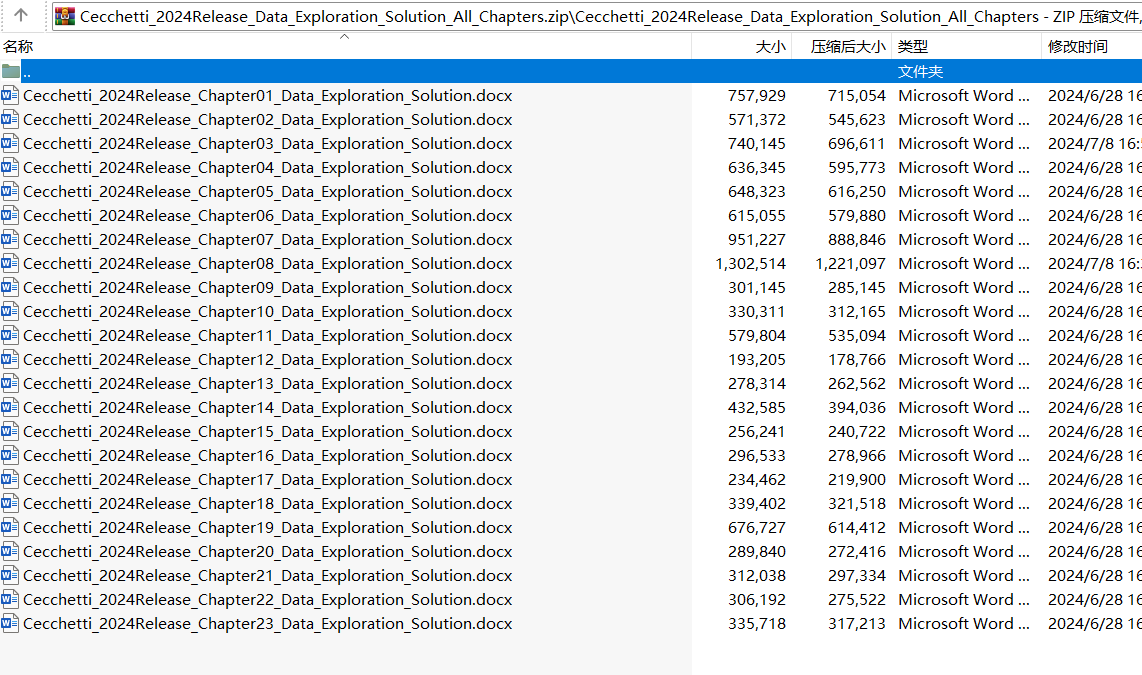Sort by the 修改时间 column header
The height and width of the screenshot is (675, 1142).
[x=1092, y=47]
